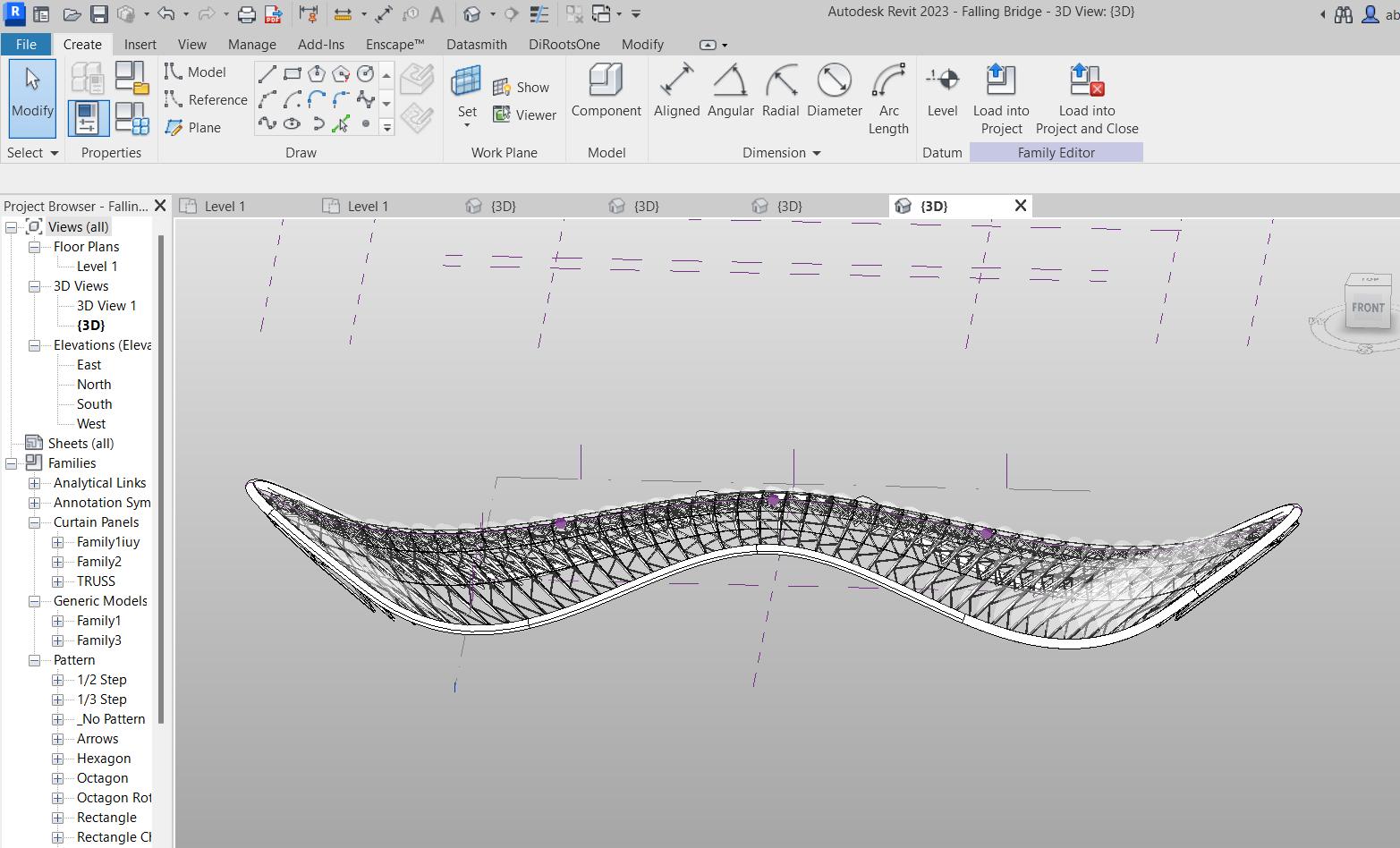Select the Aligned dimension tool
Image resolution: width=1400 pixels, height=848 pixels.
tap(676, 91)
